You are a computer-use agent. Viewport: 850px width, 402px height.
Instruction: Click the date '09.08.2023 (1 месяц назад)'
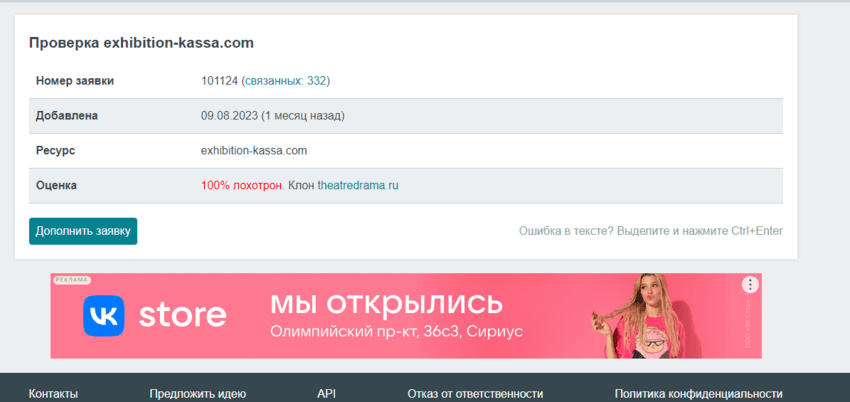(273, 116)
